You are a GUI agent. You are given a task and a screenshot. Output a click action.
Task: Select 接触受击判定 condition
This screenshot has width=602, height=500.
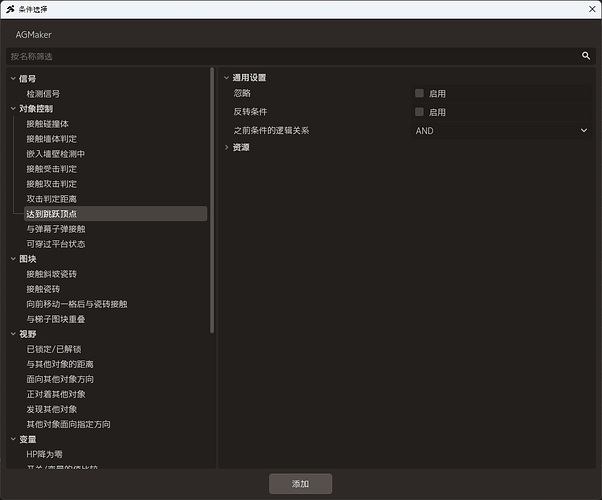pos(51,169)
